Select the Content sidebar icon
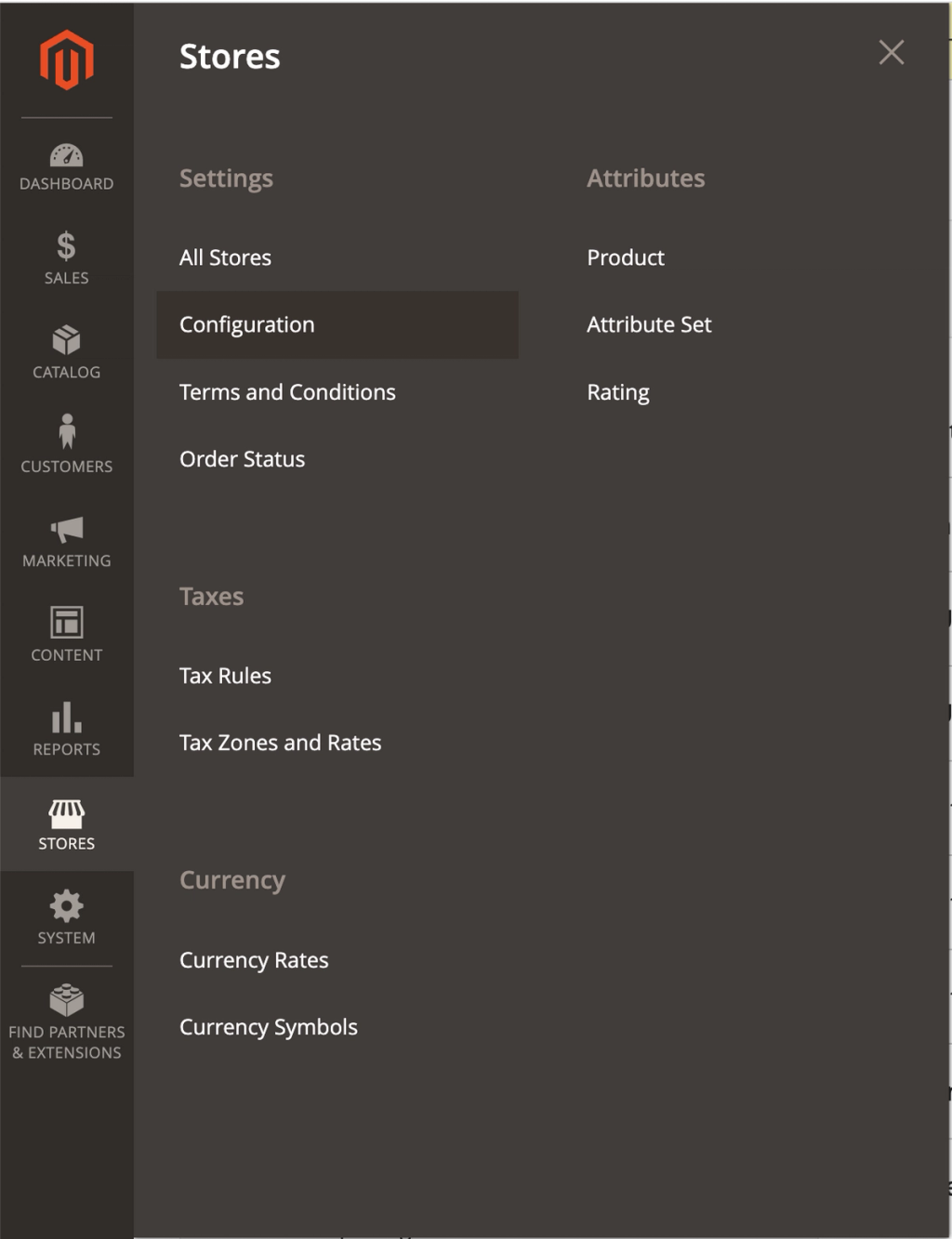 tap(66, 637)
